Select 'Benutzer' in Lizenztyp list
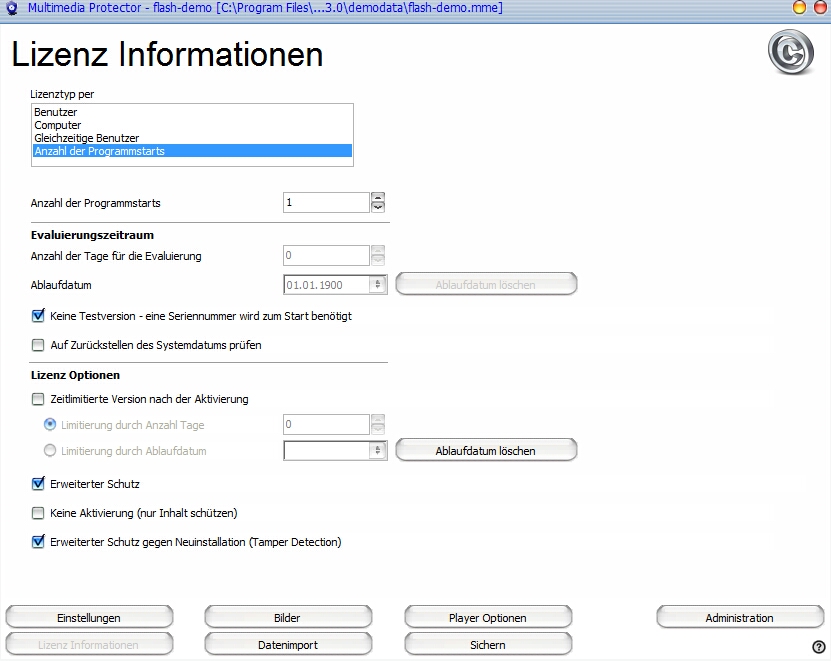 56,113
